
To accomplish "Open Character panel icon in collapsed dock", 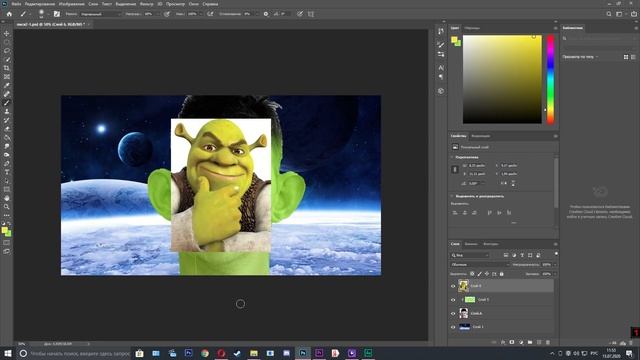I will (x=441, y=68).
